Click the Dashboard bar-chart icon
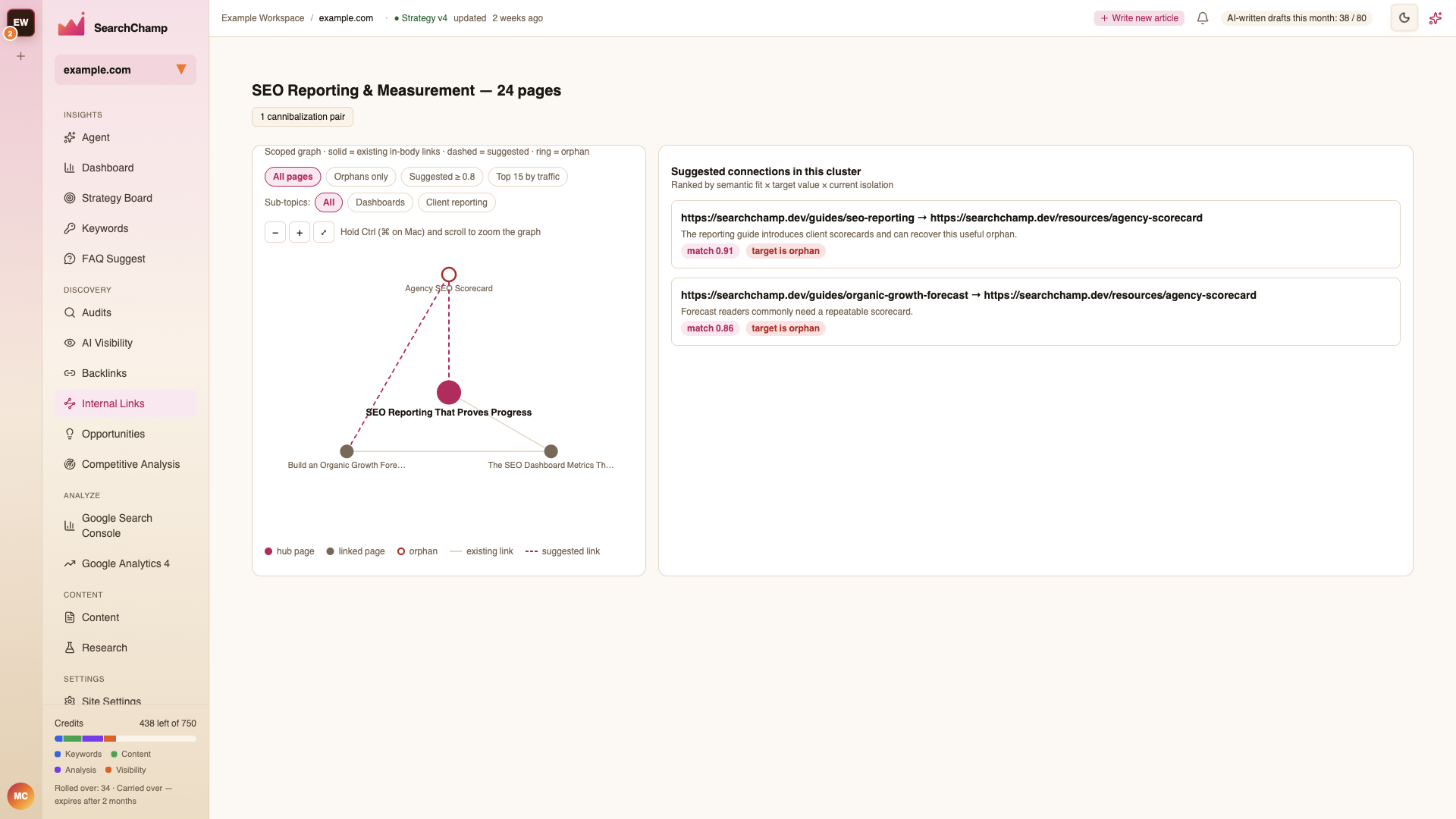This screenshot has height=819, width=1456. [x=70, y=168]
